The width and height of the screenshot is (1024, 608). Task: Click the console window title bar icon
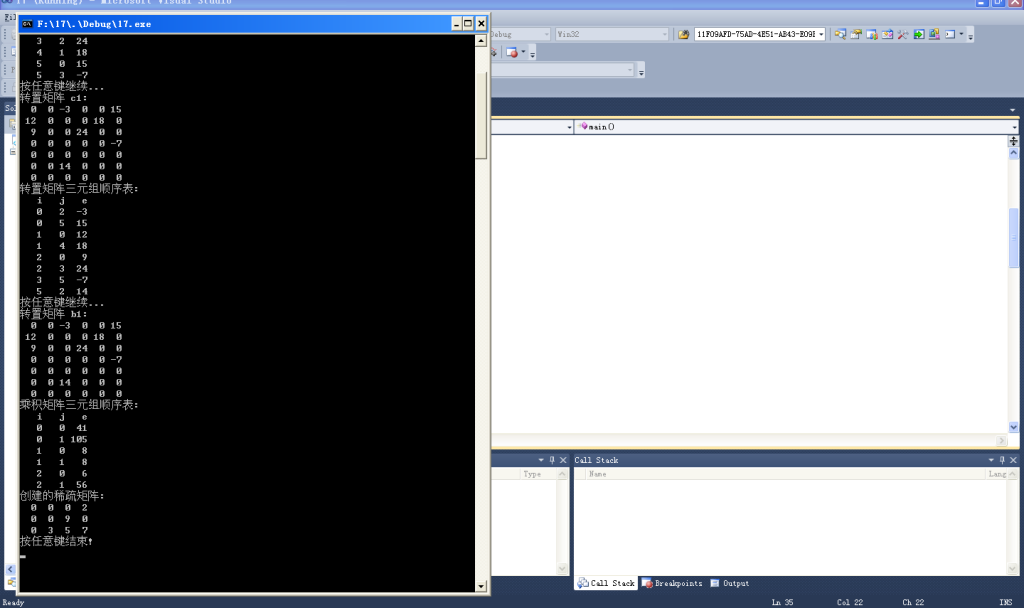pyautogui.click(x=27, y=24)
